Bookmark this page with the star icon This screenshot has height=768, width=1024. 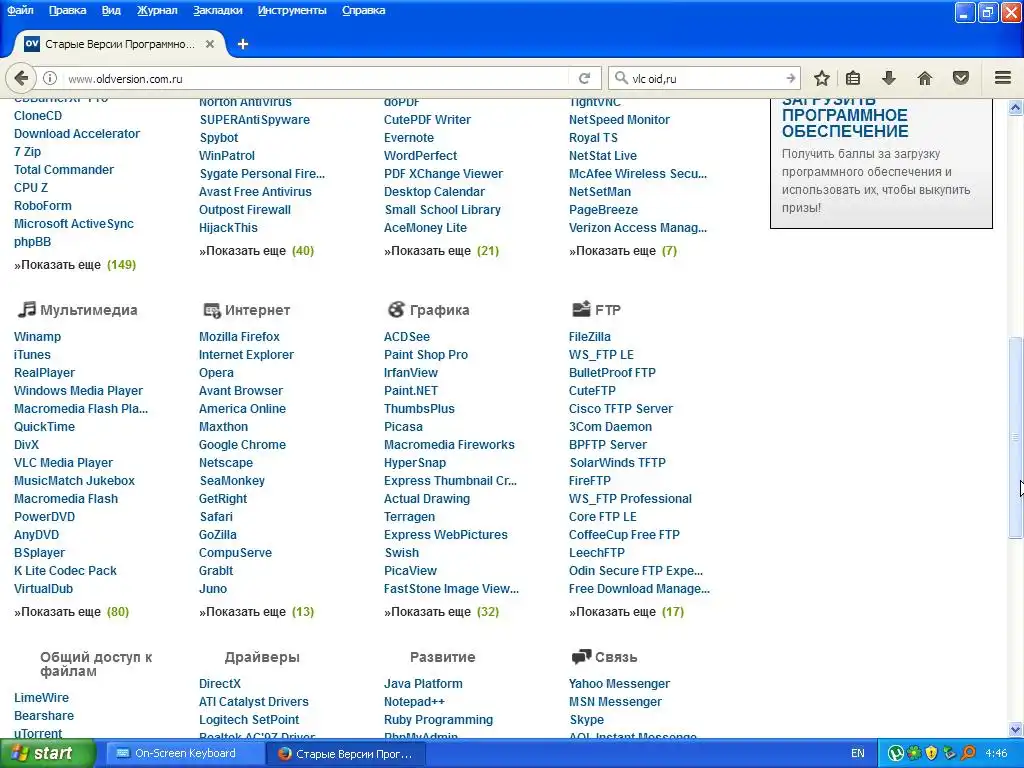822,78
